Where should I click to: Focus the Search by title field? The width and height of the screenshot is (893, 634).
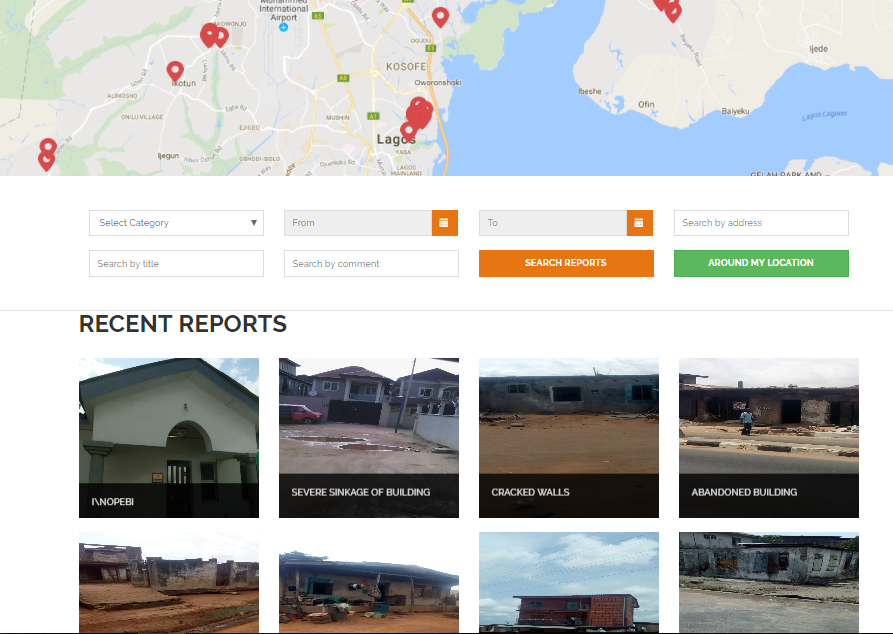(x=176, y=264)
